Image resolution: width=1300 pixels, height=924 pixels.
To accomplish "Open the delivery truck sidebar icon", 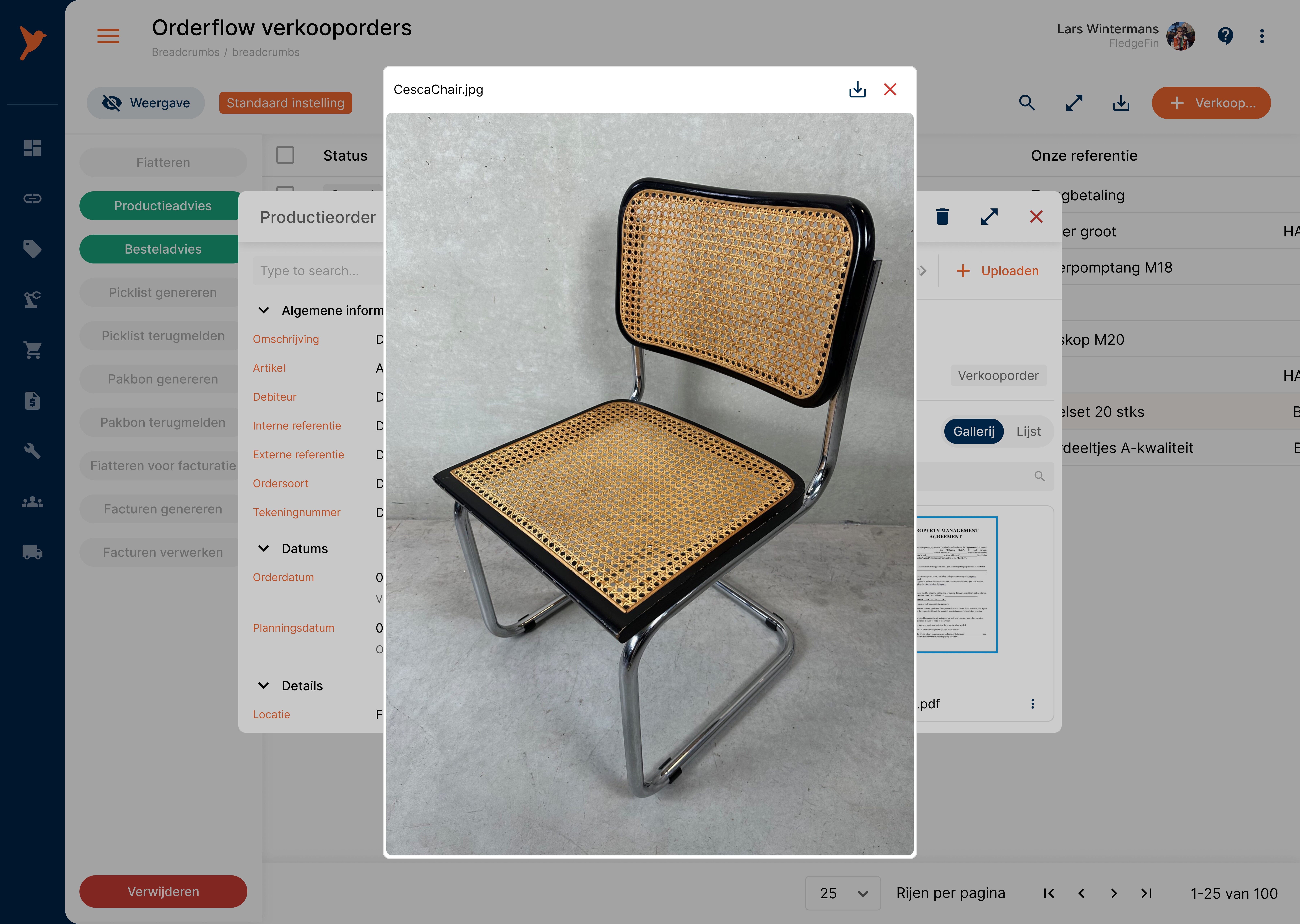I will click(x=32, y=552).
